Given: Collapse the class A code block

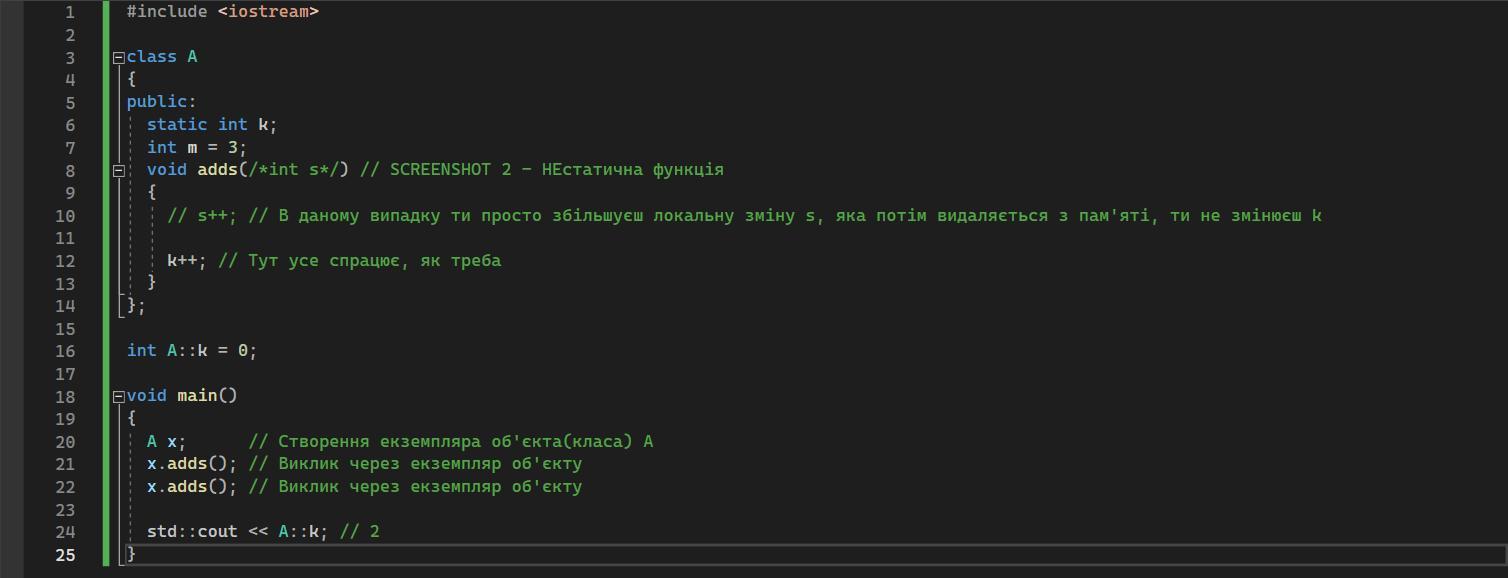Looking at the screenshot, I should 118,58.
